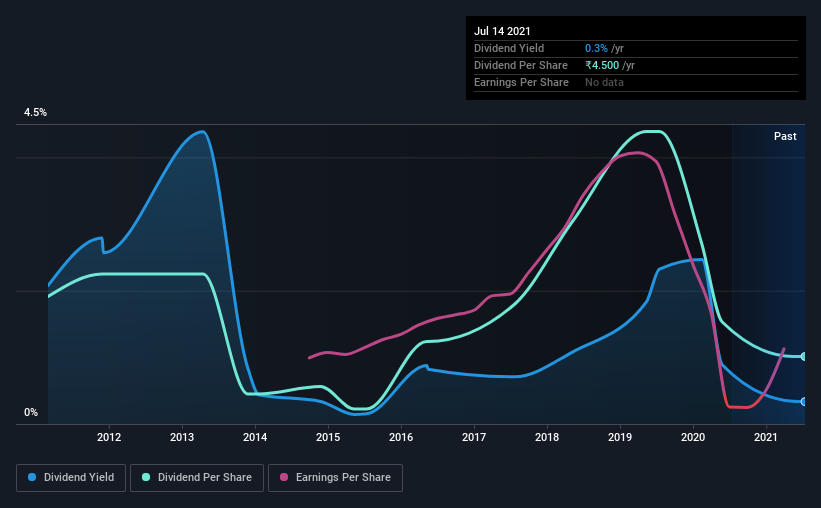Click the blue Dividend Yield legend dot
This screenshot has width=821, height=508.
(32, 477)
